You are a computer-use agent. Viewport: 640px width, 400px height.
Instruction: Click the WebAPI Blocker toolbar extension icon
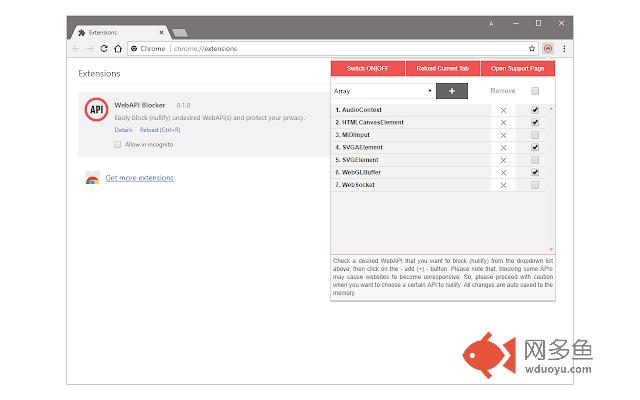click(x=548, y=48)
